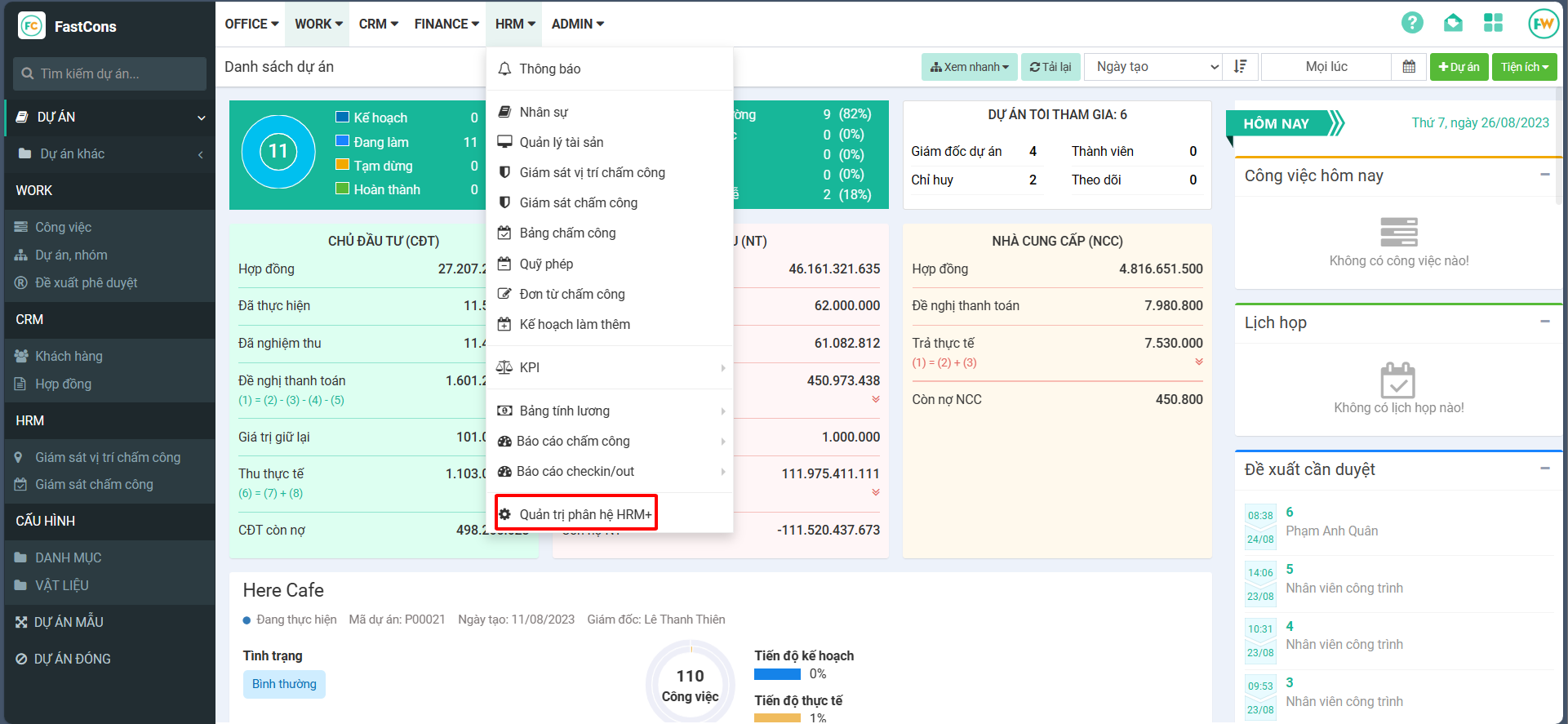
Task: Click the FastCons logo icon
Action: tap(32, 26)
